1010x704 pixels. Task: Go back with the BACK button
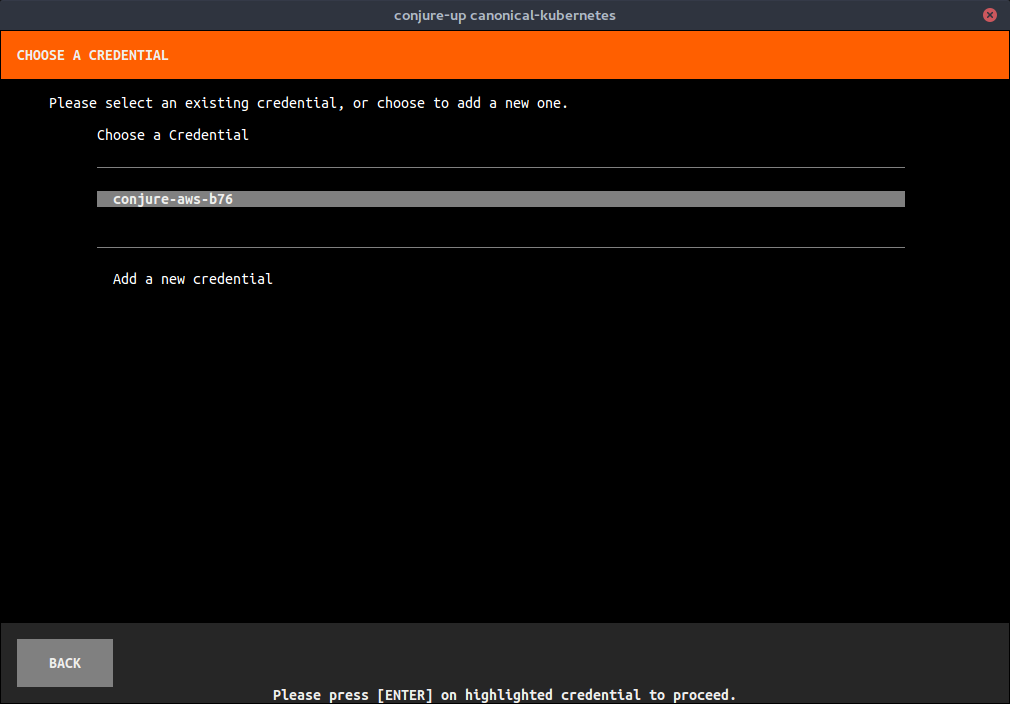pos(65,663)
